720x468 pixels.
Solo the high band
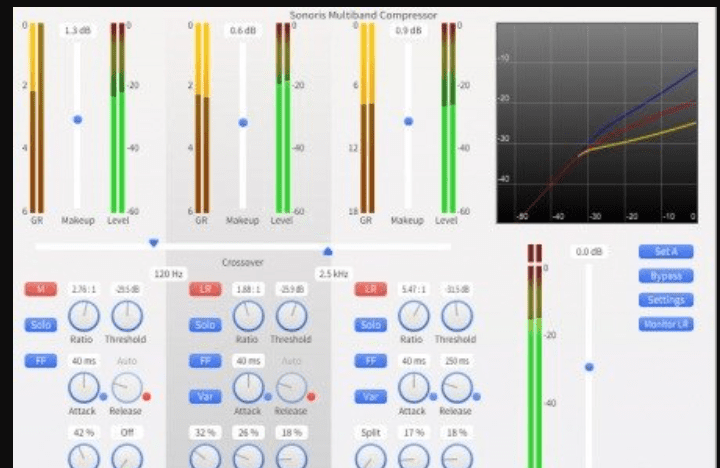pos(371,325)
